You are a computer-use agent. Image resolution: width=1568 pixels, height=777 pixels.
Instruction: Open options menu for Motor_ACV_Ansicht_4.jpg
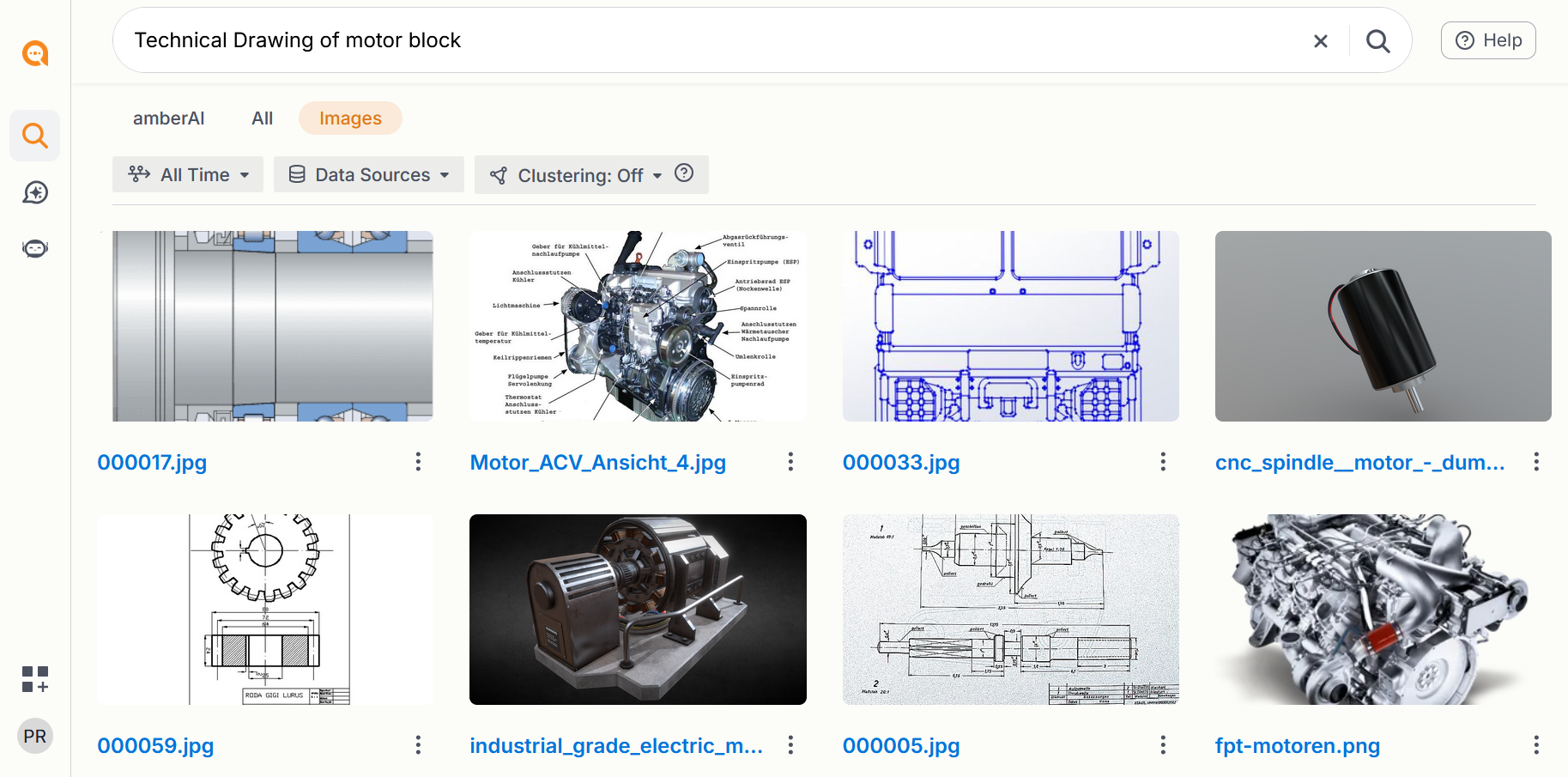pos(790,462)
